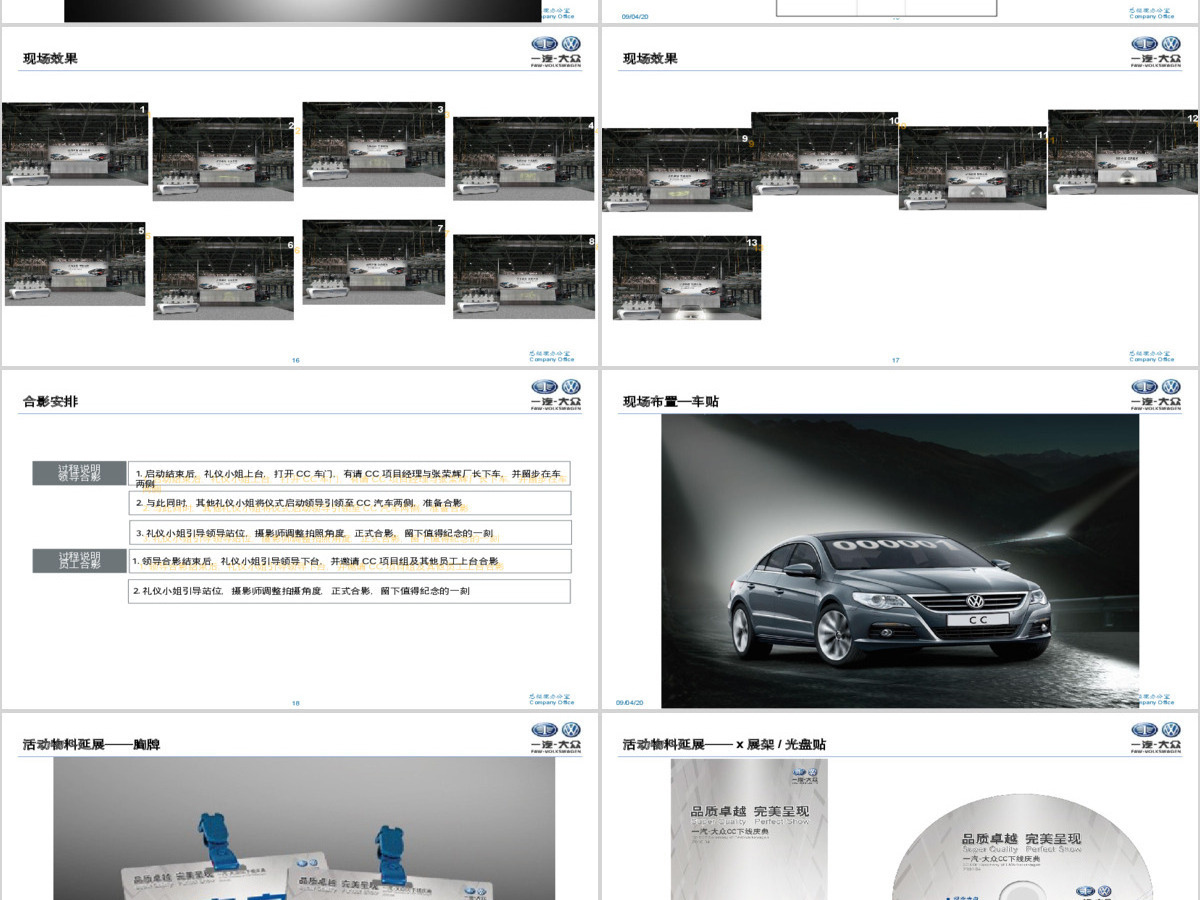
Task: Click the 现场效果 title on slide 16
Action: [50, 58]
